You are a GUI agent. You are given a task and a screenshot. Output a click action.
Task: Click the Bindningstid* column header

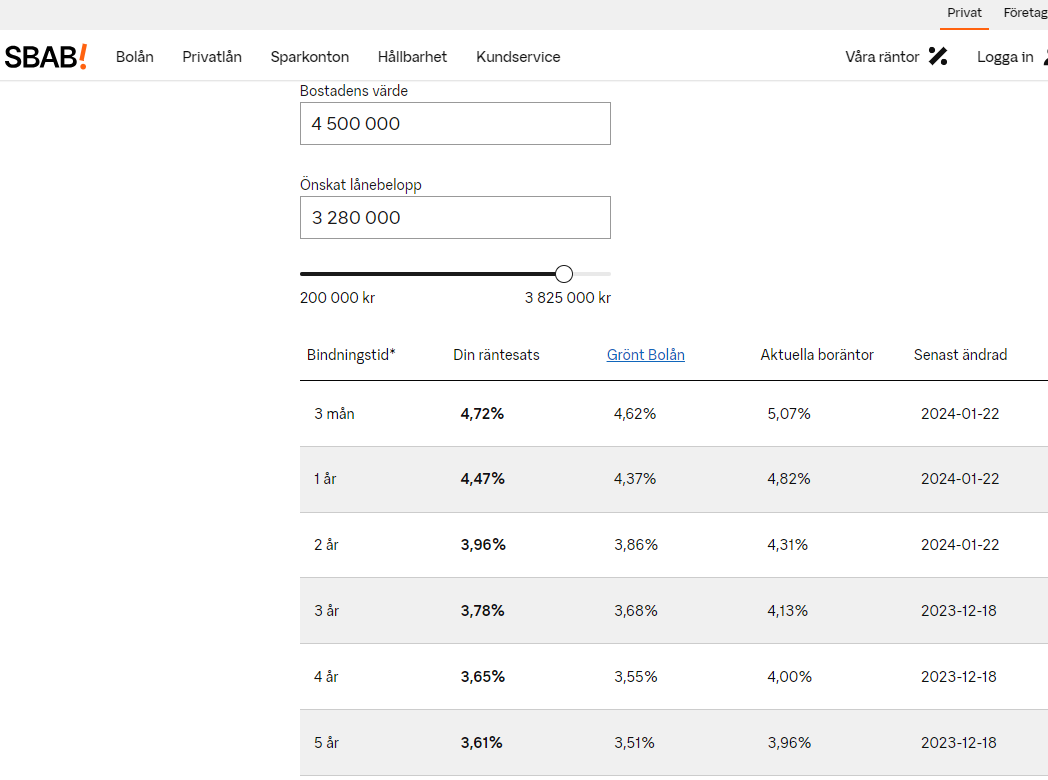coord(351,355)
